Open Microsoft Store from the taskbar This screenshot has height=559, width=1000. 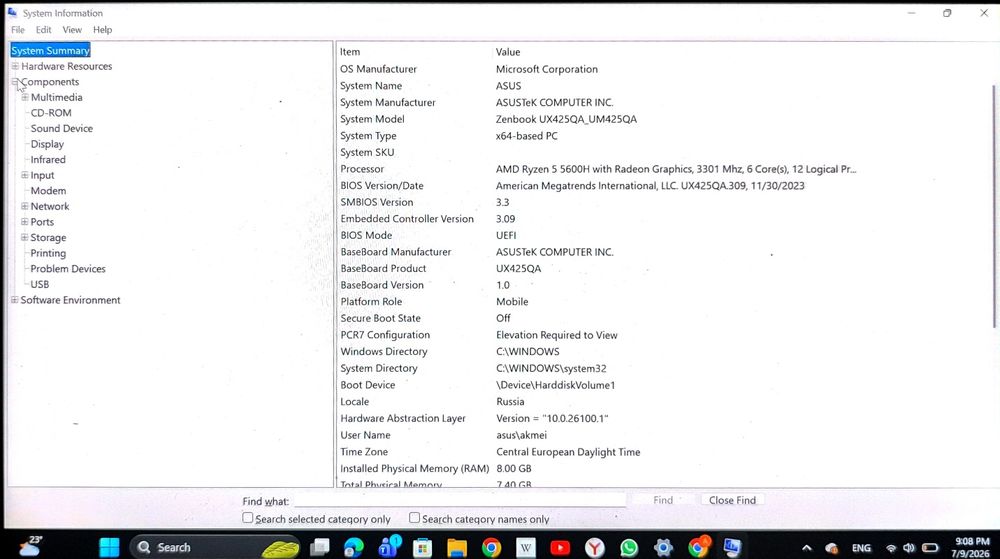pyautogui.click(x=422, y=548)
